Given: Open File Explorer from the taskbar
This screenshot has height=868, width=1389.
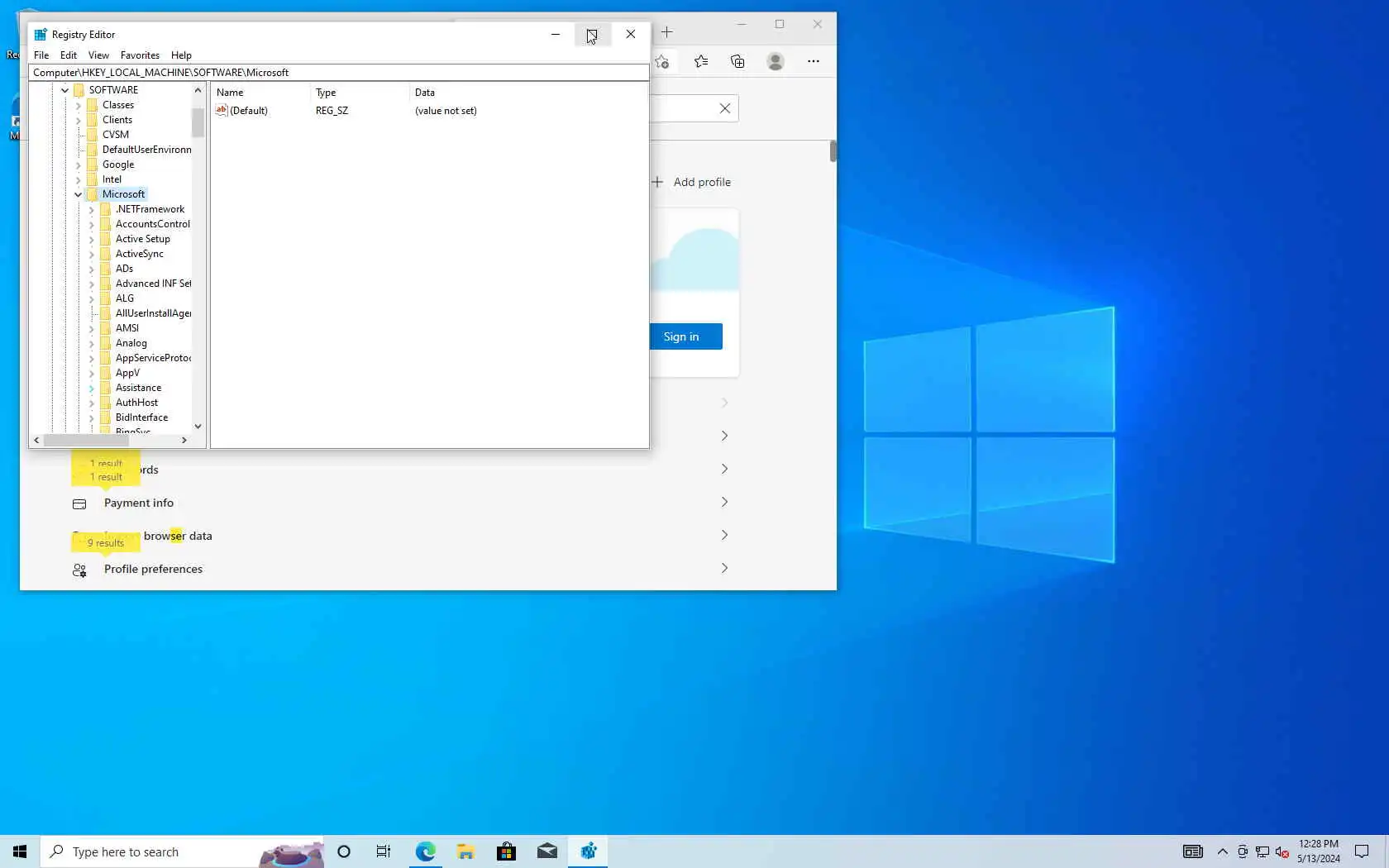Looking at the screenshot, I should click(465, 851).
